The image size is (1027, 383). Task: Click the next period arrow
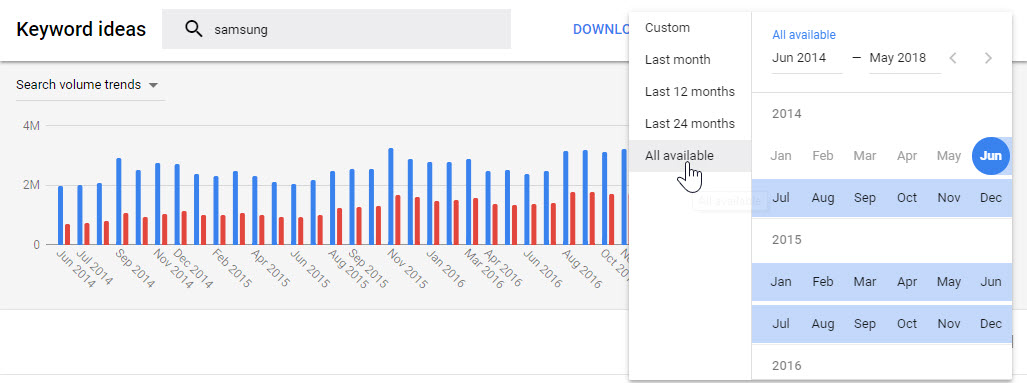[988, 58]
